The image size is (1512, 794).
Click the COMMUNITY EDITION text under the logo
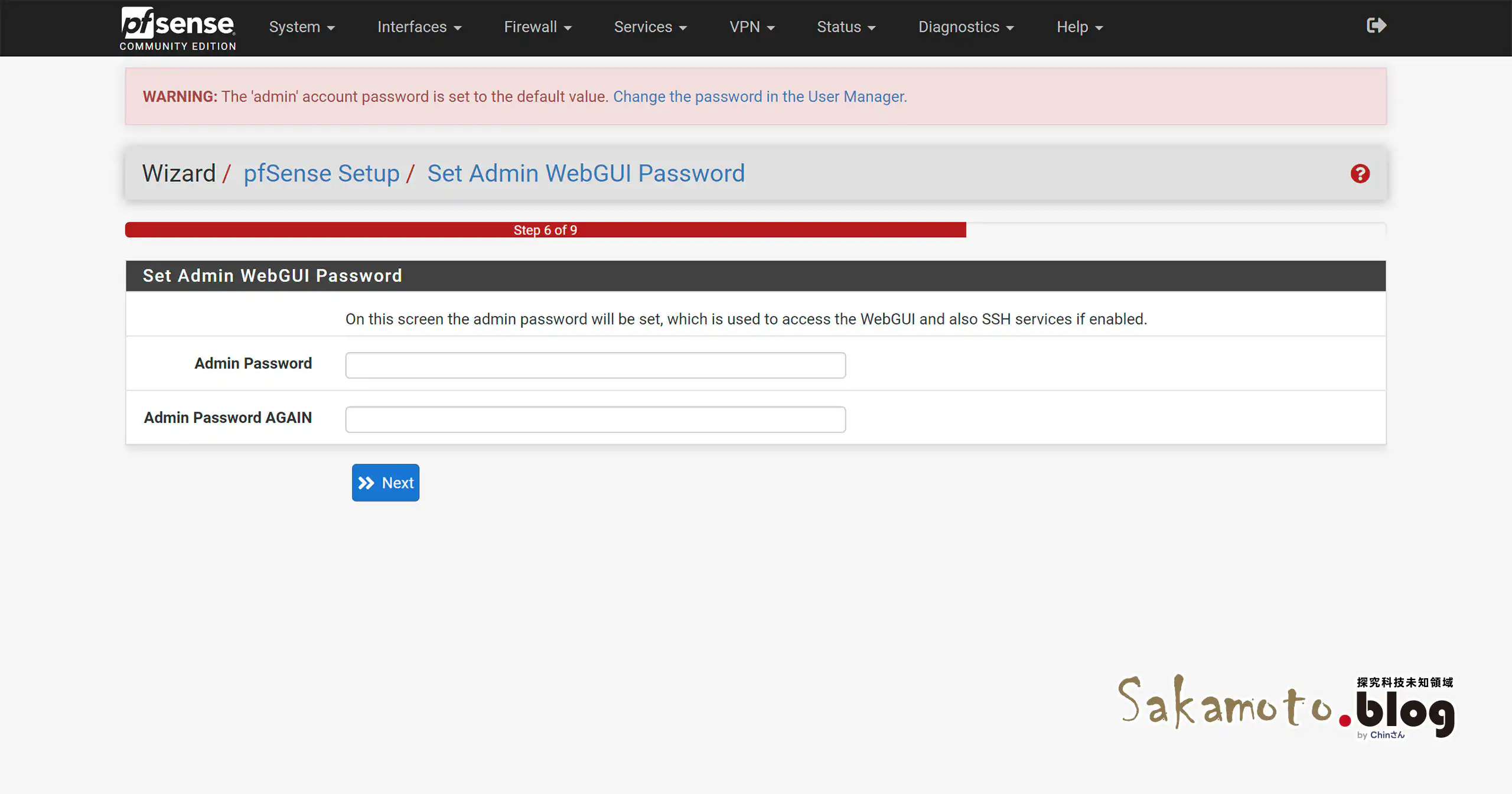coord(177,47)
